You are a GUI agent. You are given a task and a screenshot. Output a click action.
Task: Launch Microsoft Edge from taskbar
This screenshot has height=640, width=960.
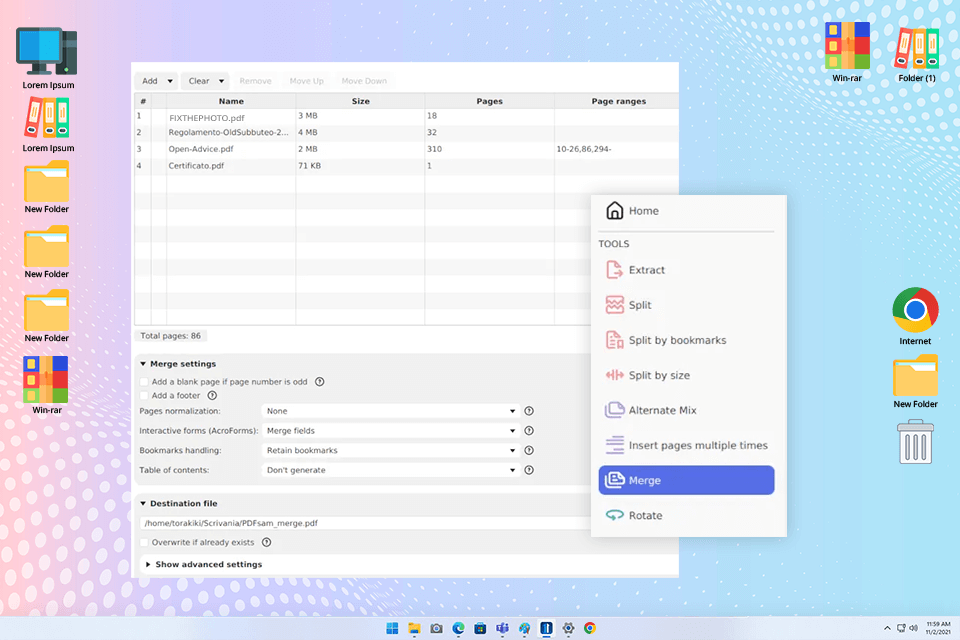pos(458,628)
